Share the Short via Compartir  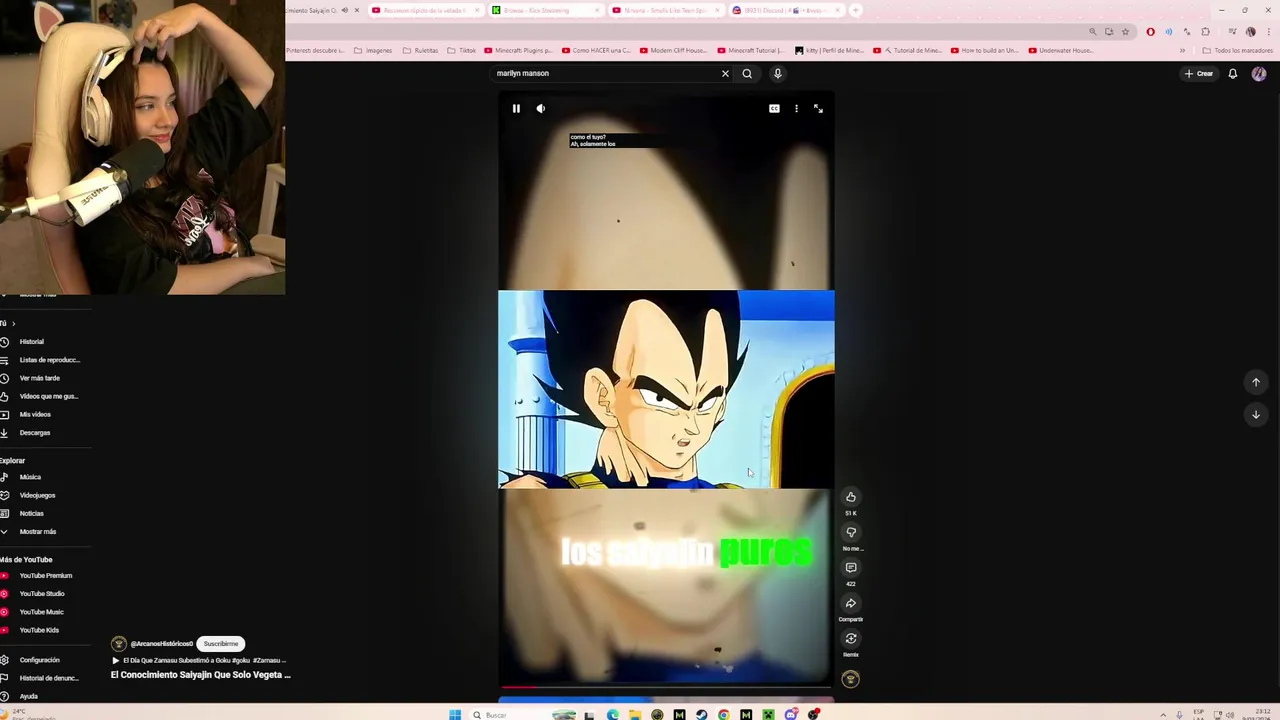[x=851, y=603]
